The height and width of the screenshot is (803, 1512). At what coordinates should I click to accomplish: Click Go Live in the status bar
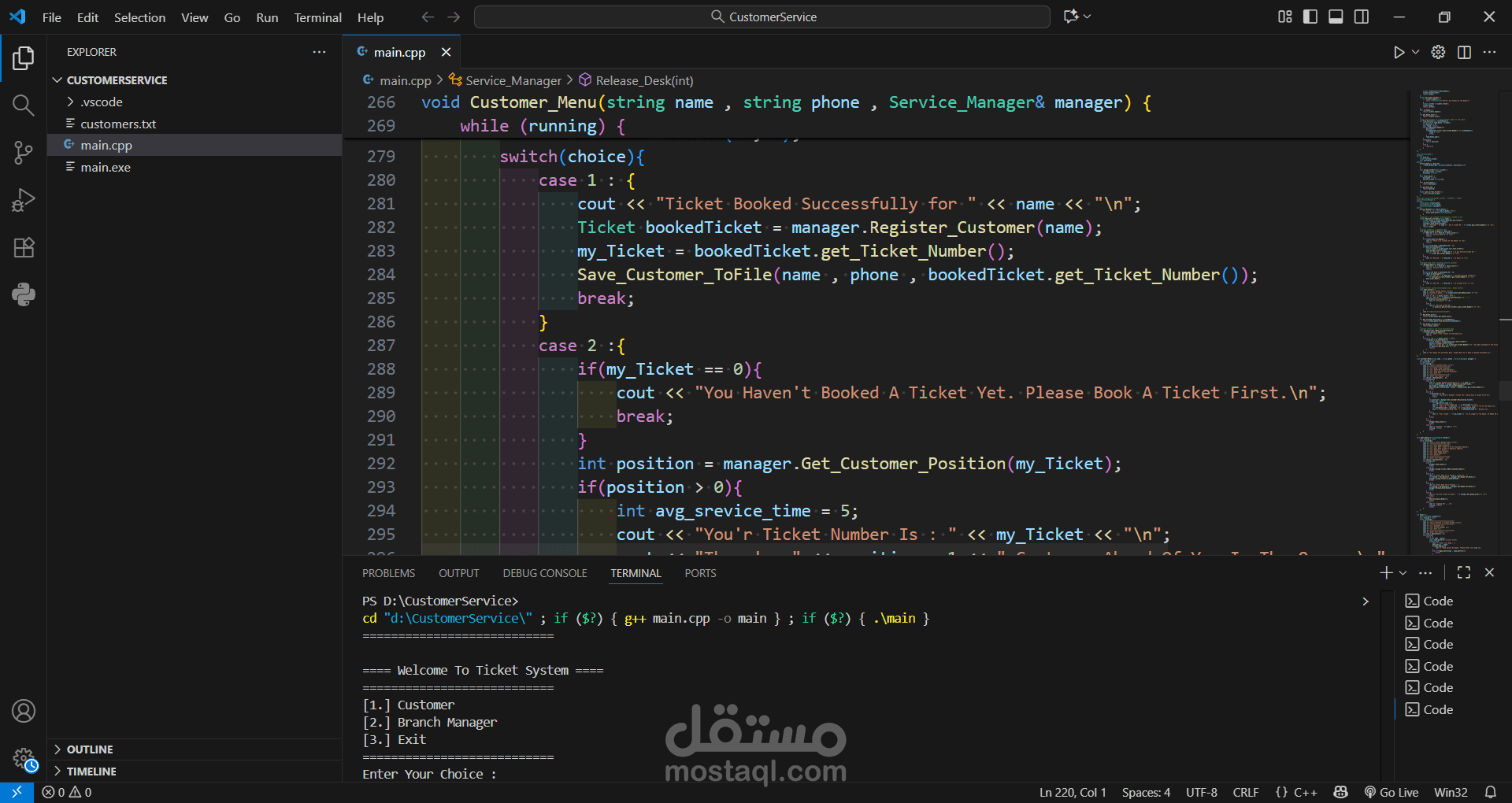pyautogui.click(x=1392, y=792)
